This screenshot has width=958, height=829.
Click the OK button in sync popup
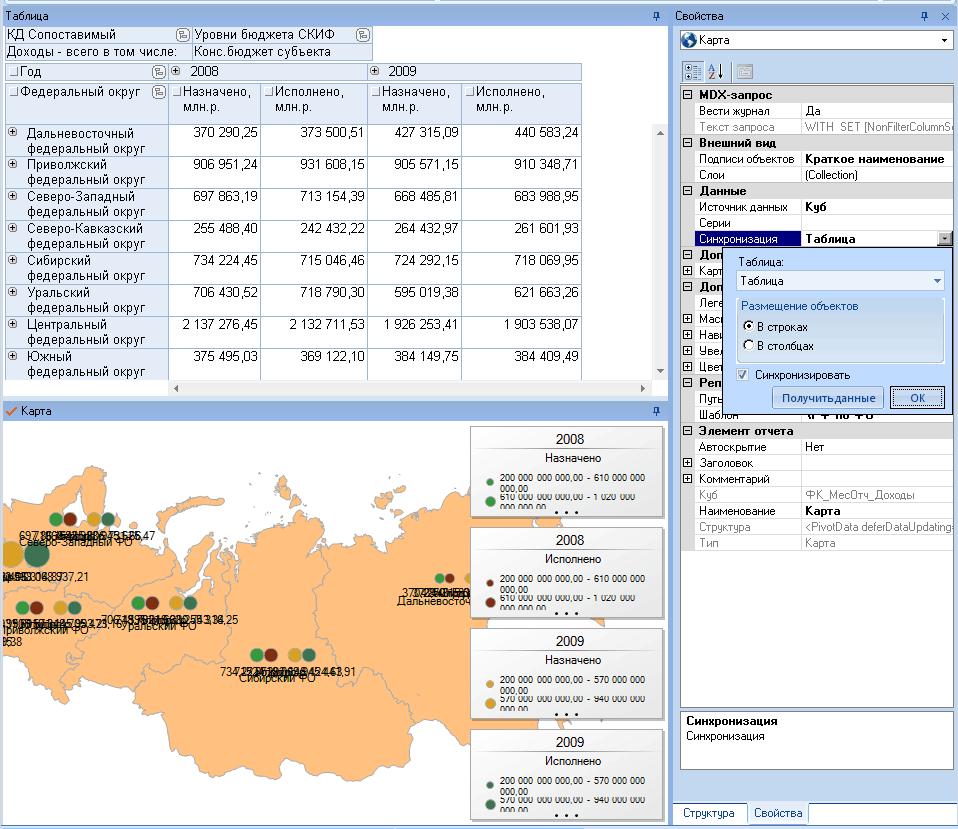tap(917, 398)
